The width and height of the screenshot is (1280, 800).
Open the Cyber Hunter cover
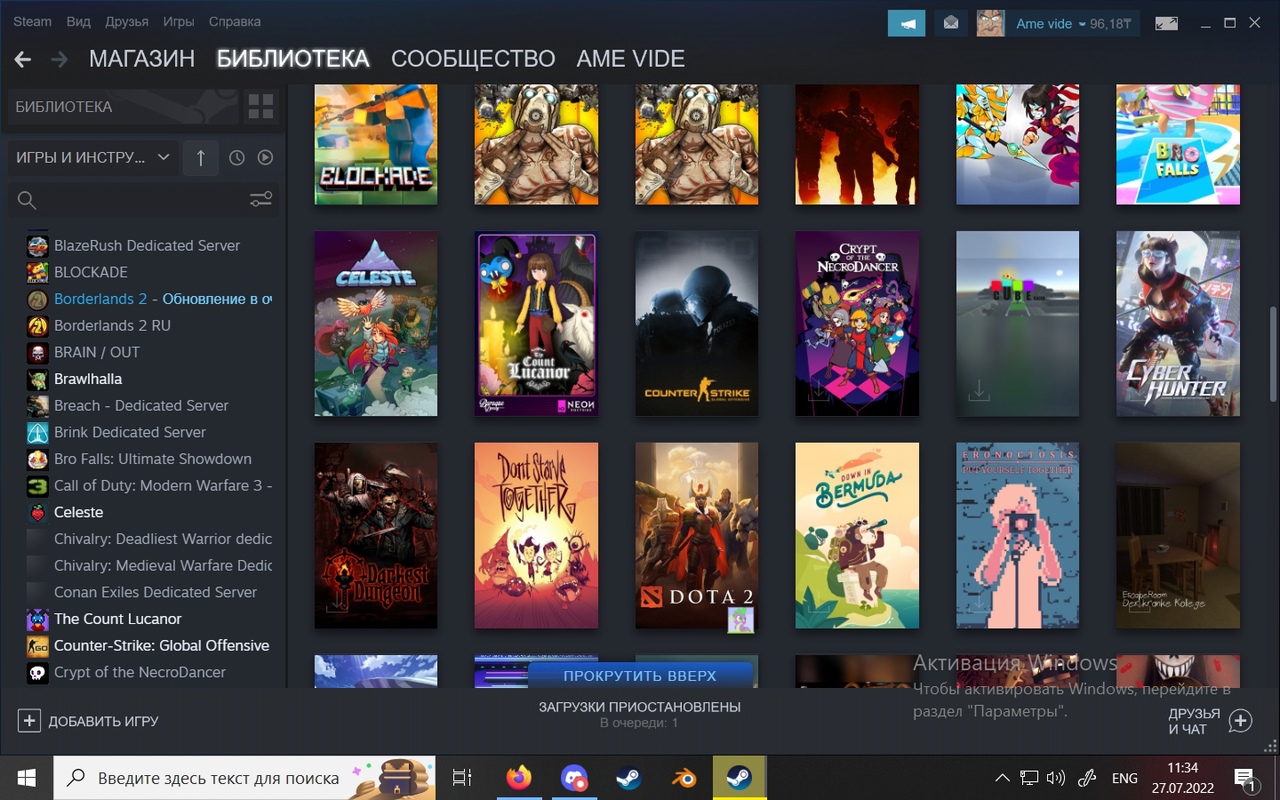pyautogui.click(x=1178, y=324)
